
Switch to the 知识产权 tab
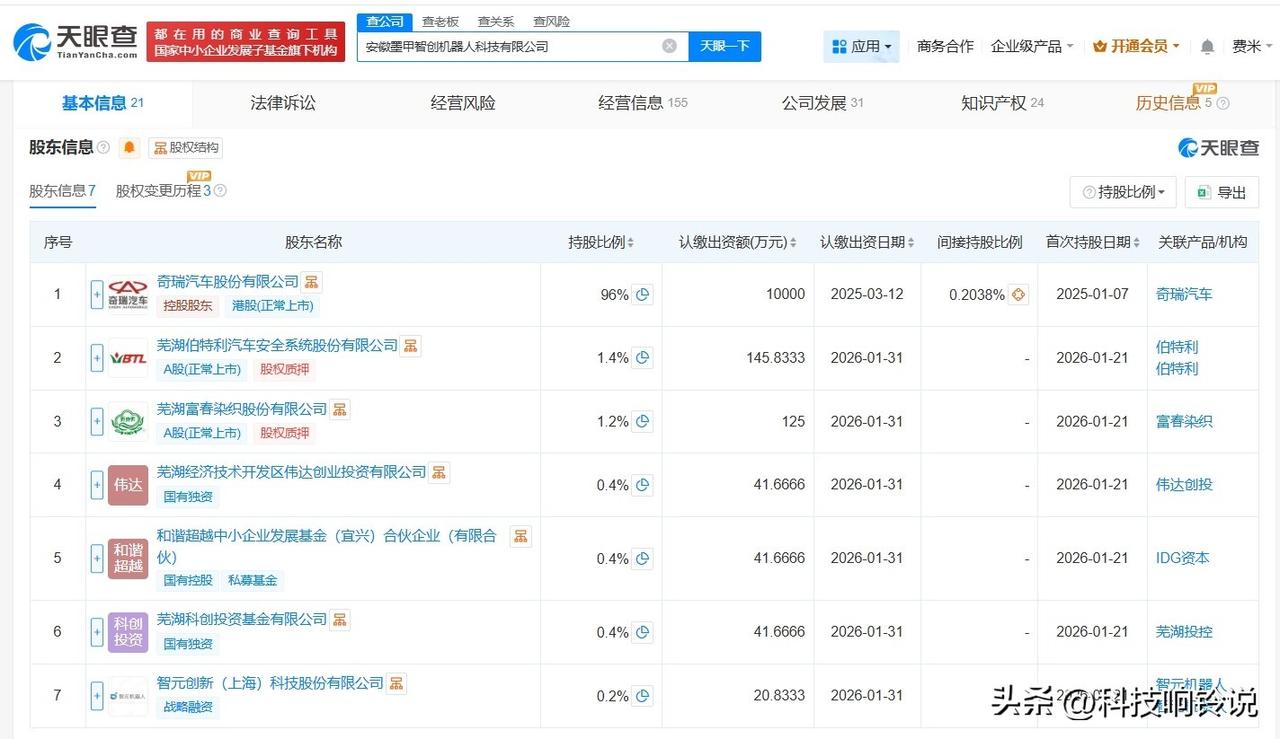click(x=1003, y=103)
